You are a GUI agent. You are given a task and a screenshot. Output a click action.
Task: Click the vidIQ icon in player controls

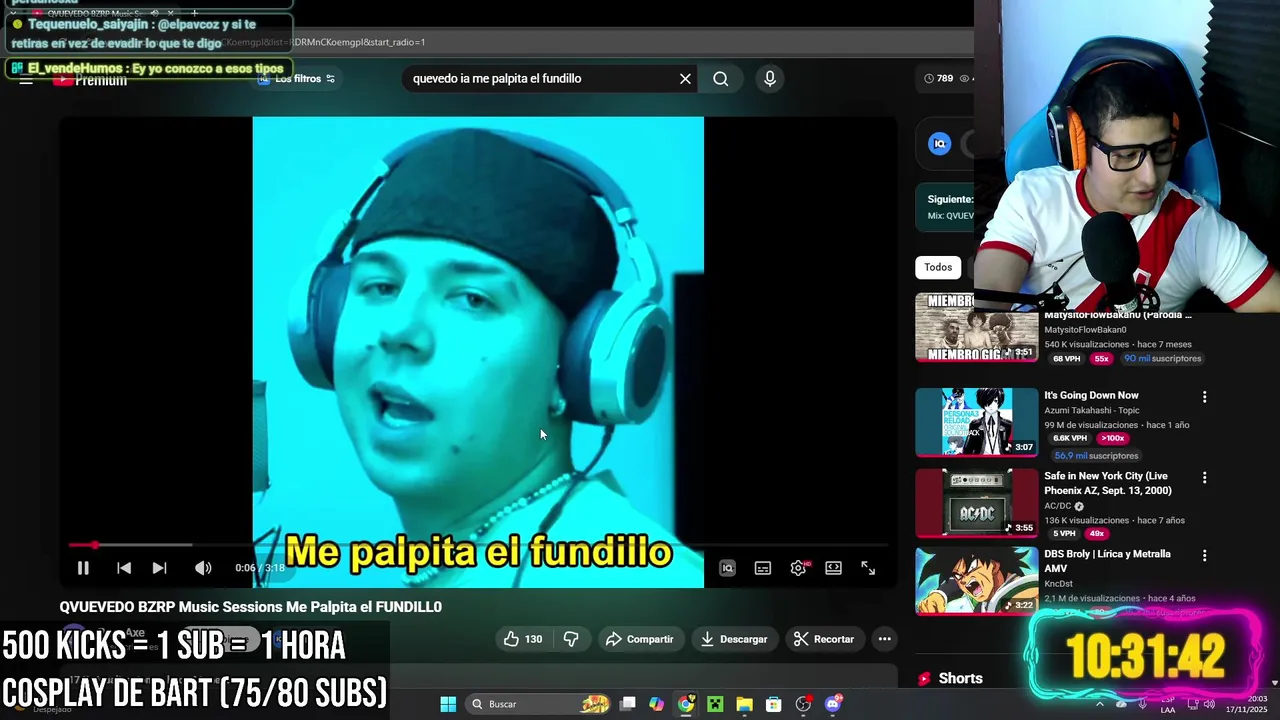tap(728, 568)
